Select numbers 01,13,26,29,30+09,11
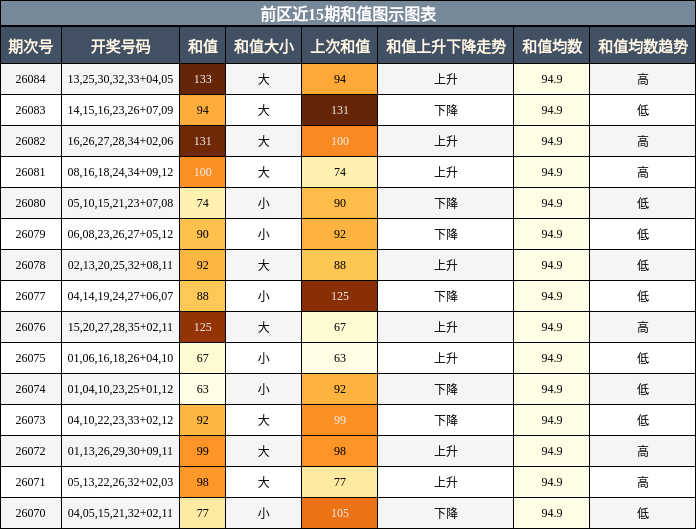This screenshot has width=696, height=529. 120,451
